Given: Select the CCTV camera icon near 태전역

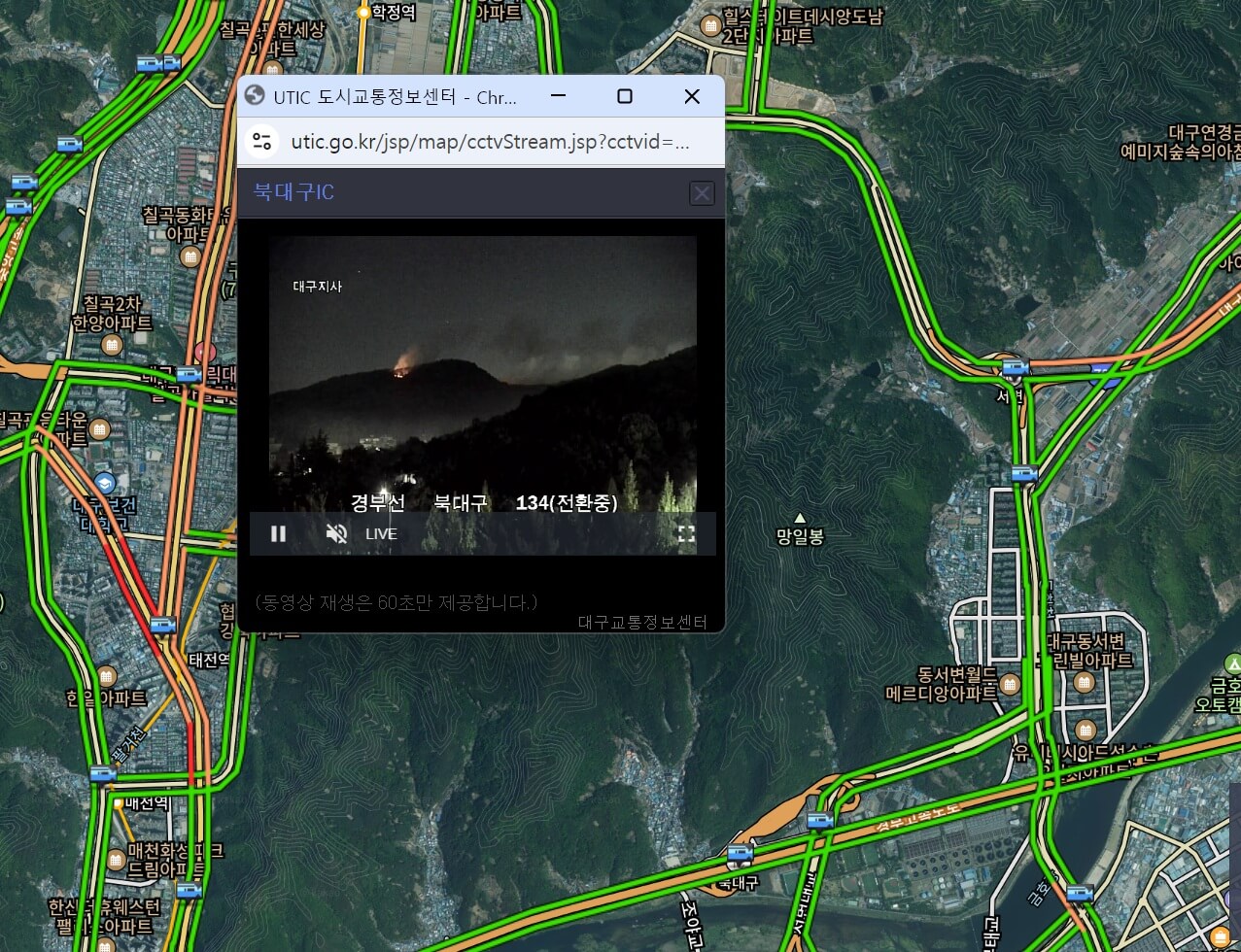Looking at the screenshot, I should 162,626.
